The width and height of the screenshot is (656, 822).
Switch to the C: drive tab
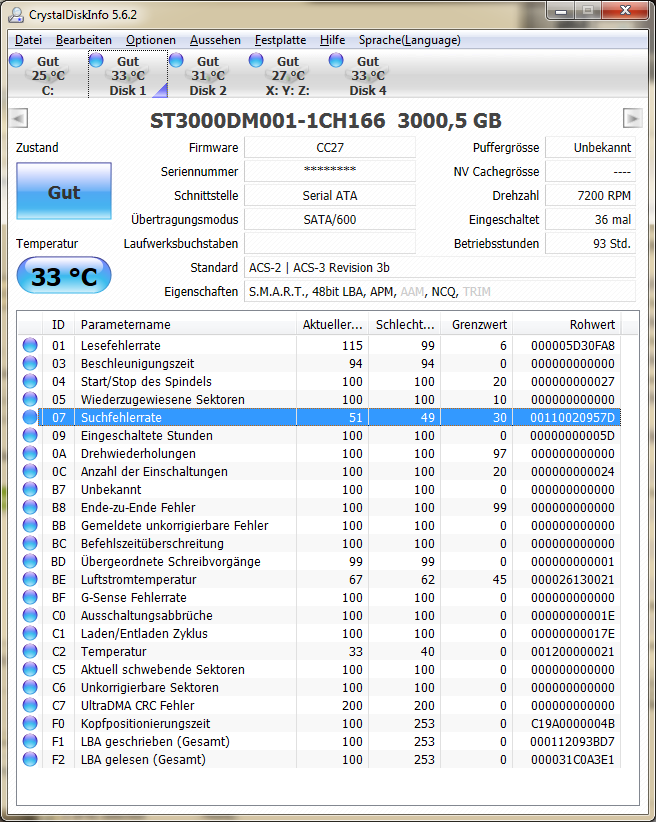pyautogui.click(x=47, y=75)
